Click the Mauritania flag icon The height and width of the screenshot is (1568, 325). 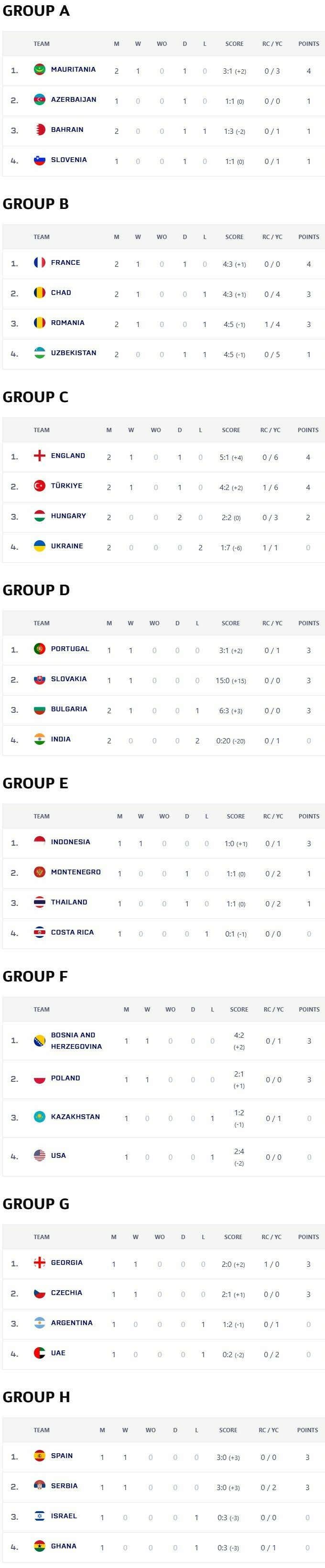(x=40, y=69)
